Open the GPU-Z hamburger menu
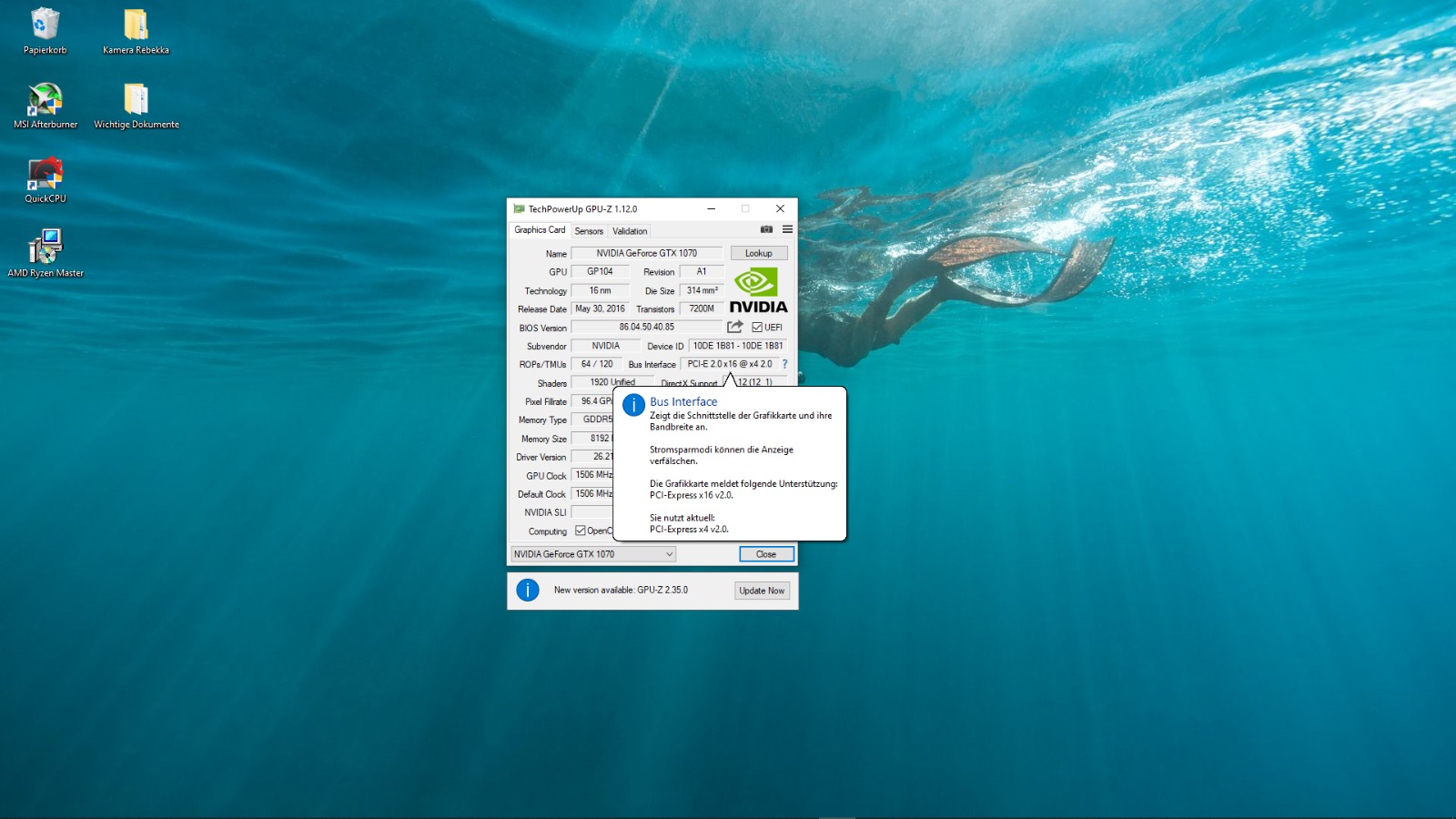 click(x=788, y=229)
